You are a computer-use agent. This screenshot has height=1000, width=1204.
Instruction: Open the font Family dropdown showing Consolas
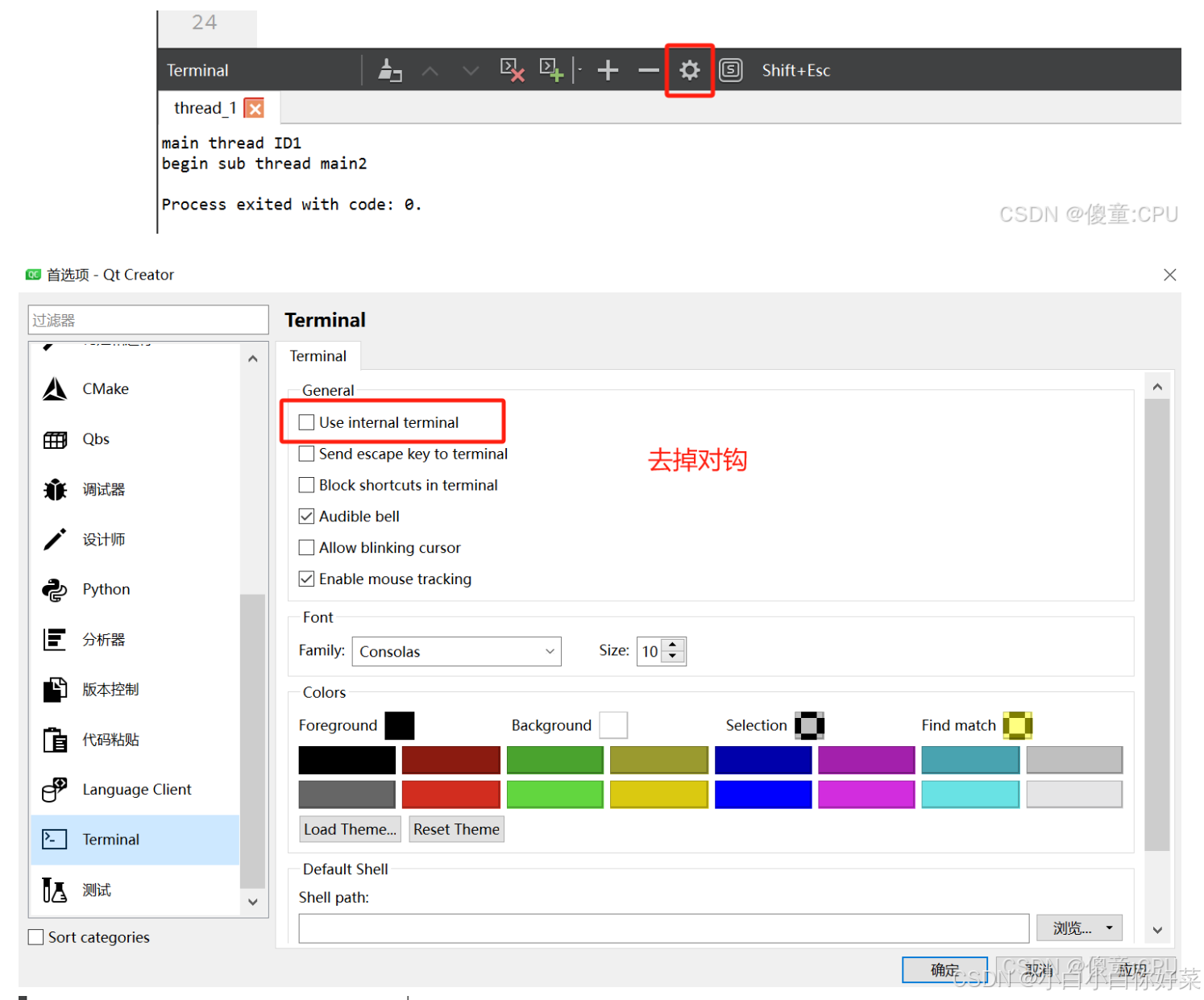tap(456, 651)
